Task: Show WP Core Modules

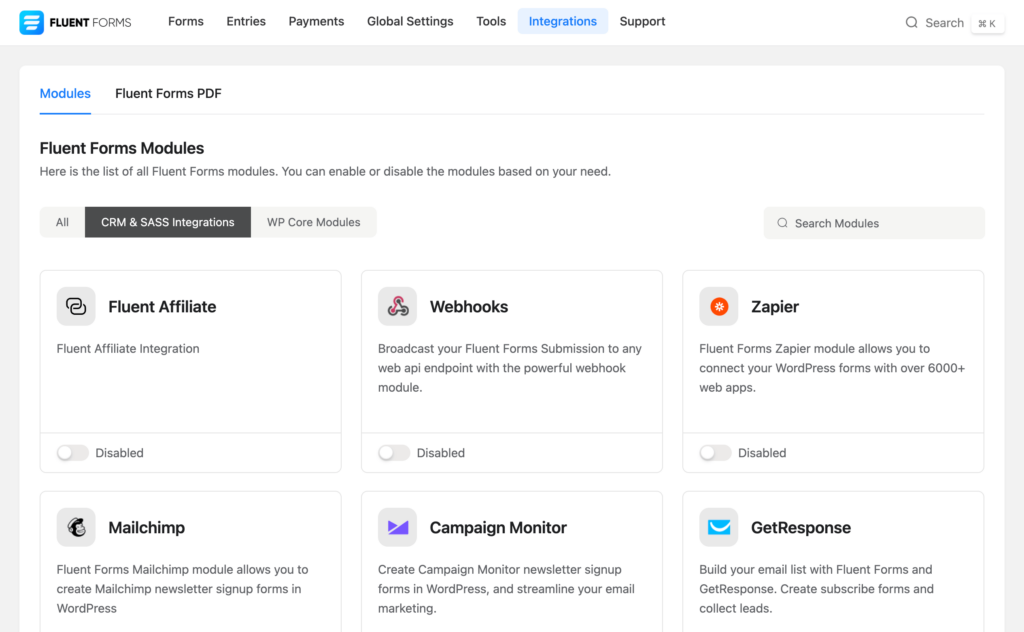Action: (x=313, y=222)
